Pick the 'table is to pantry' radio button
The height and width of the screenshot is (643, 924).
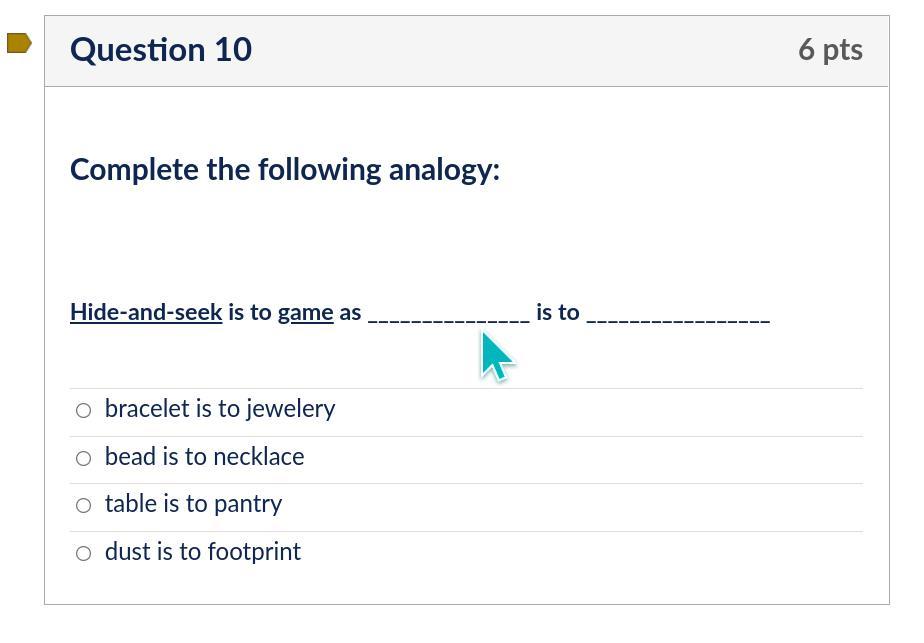84,505
